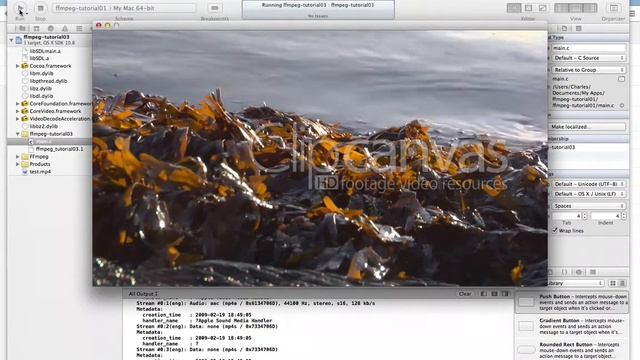This screenshot has width=640, height=360.
Task: Click the CoreVideo.framework toolbox icon
Action: [25, 111]
